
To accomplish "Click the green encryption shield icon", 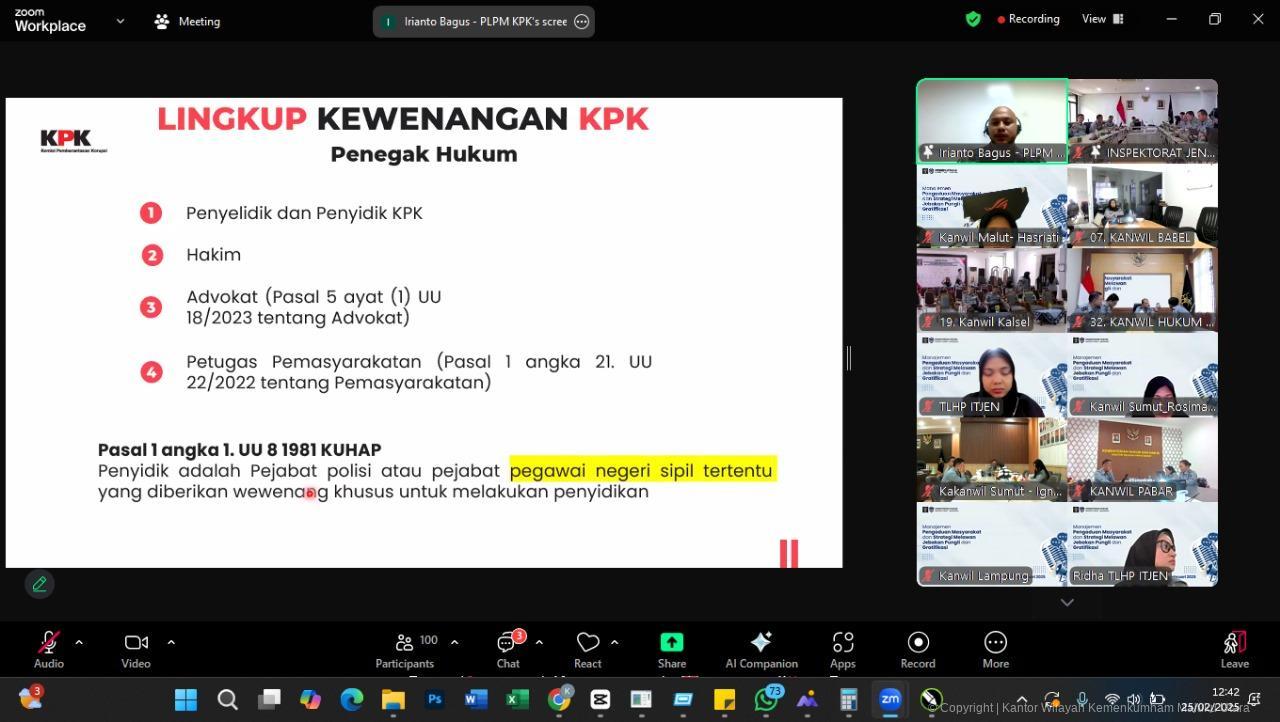I will coord(973,19).
